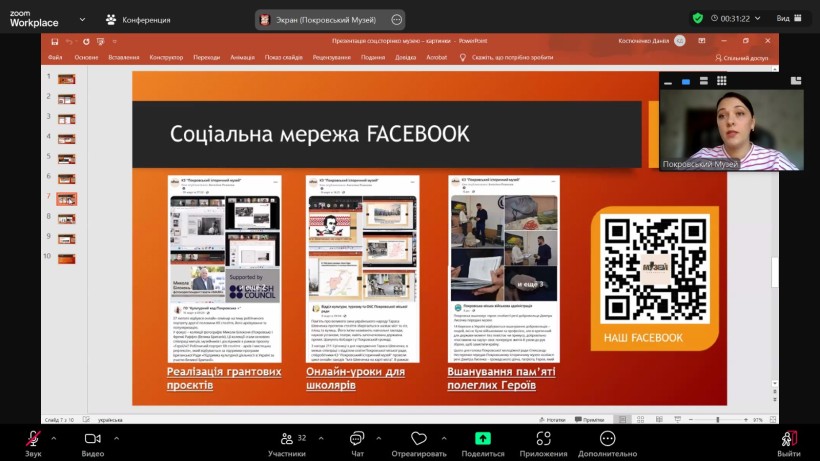Open the Файл menu tab
Screen dimensions: 820x461
55,57
